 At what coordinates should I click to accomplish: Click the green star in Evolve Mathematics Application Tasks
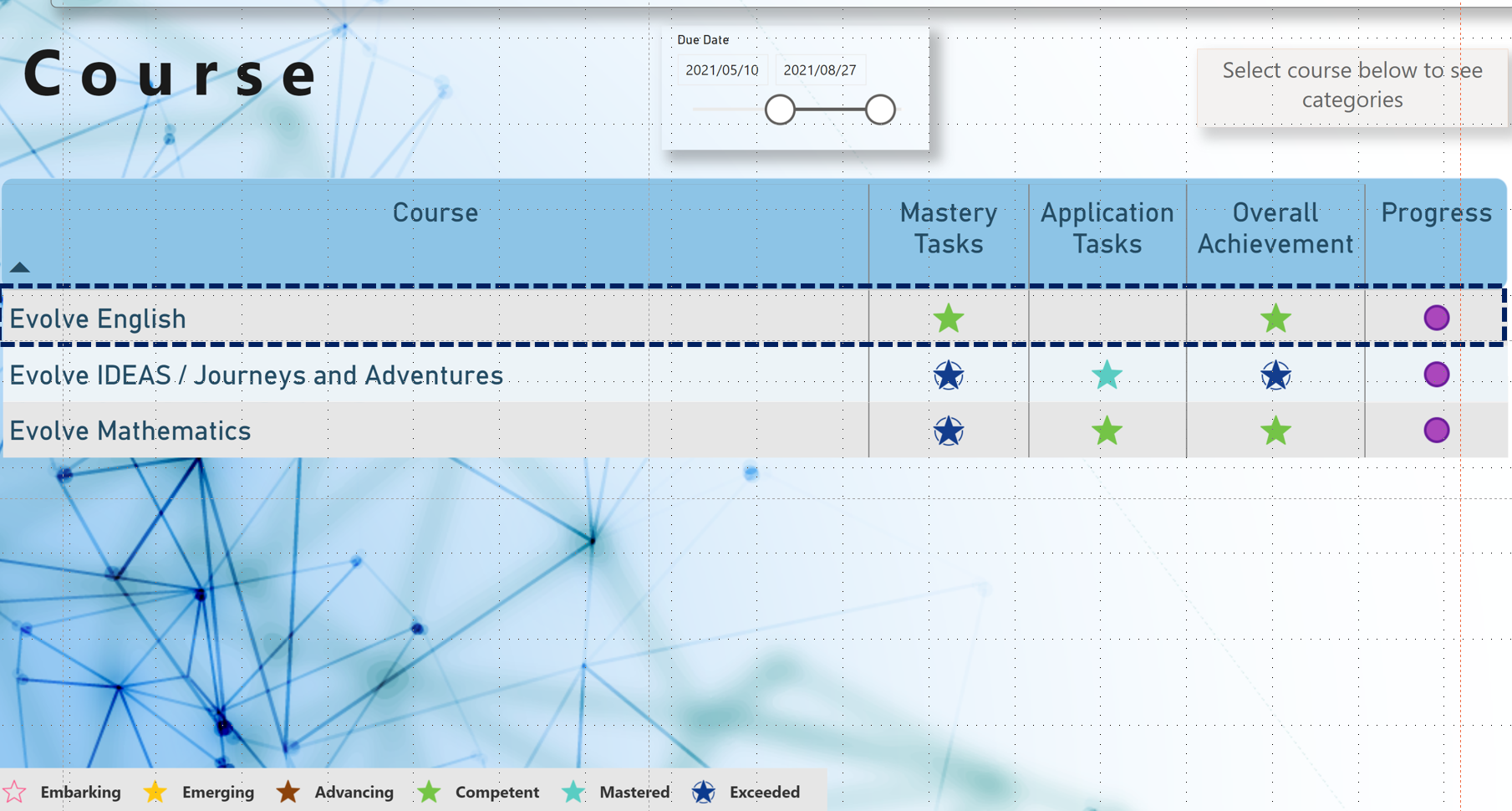(x=1107, y=431)
